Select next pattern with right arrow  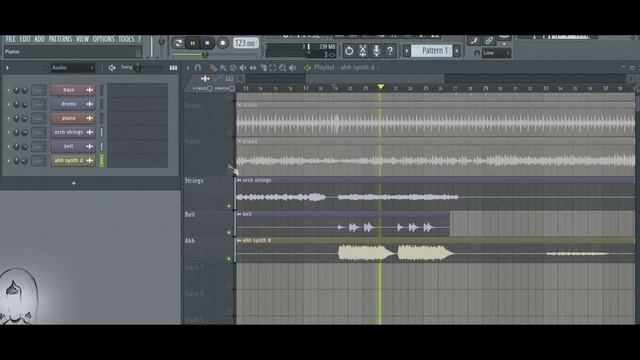tap(457, 51)
